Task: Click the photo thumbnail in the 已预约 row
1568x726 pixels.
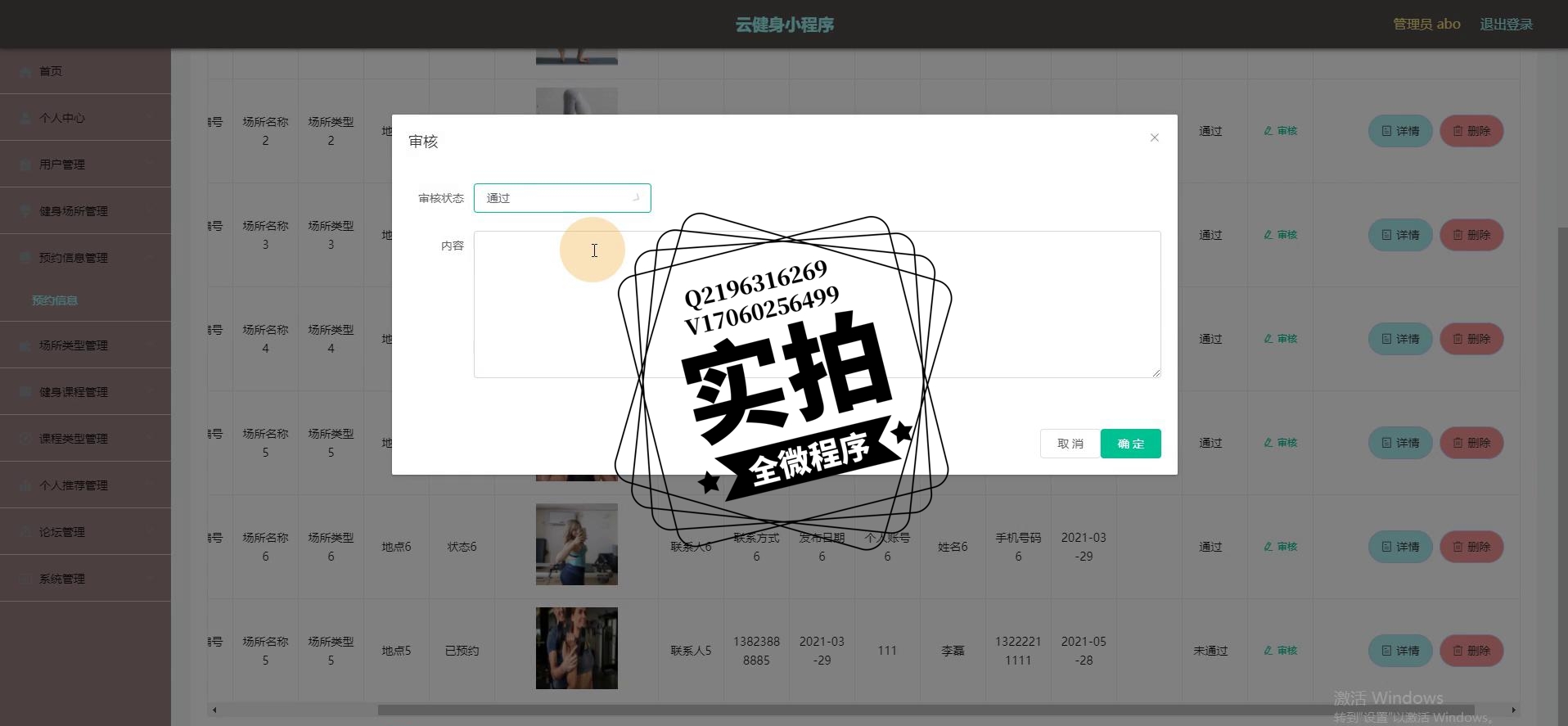Action: pyautogui.click(x=577, y=648)
